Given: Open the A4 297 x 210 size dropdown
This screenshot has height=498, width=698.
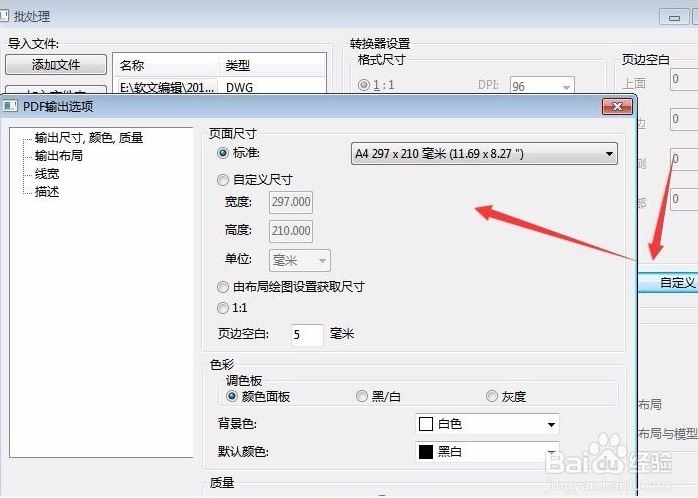Looking at the screenshot, I should coord(483,154).
